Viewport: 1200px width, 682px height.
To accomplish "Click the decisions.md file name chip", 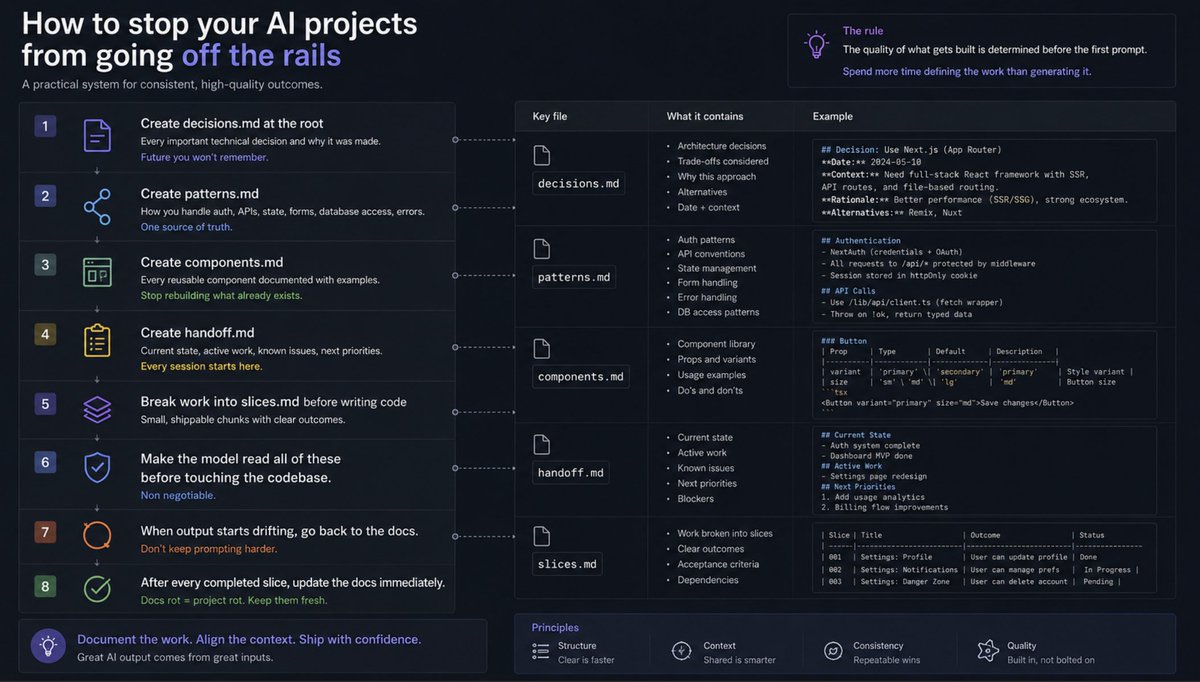I will [x=578, y=183].
